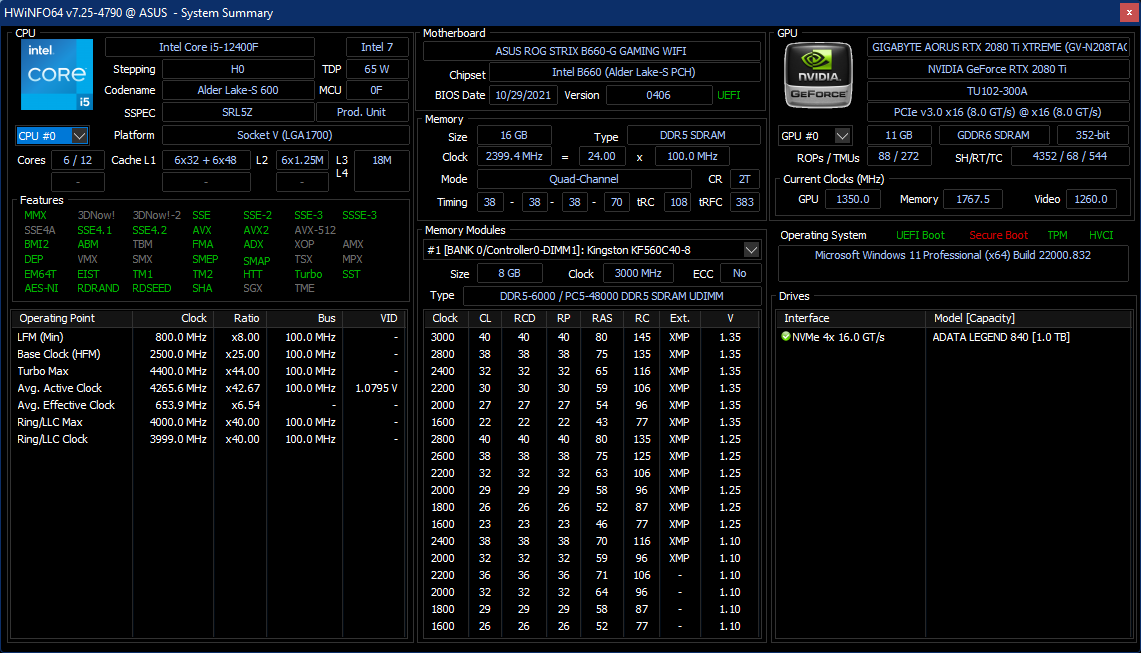
Task: Click the "Ext." column header in memory timings
Action: (x=680, y=318)
